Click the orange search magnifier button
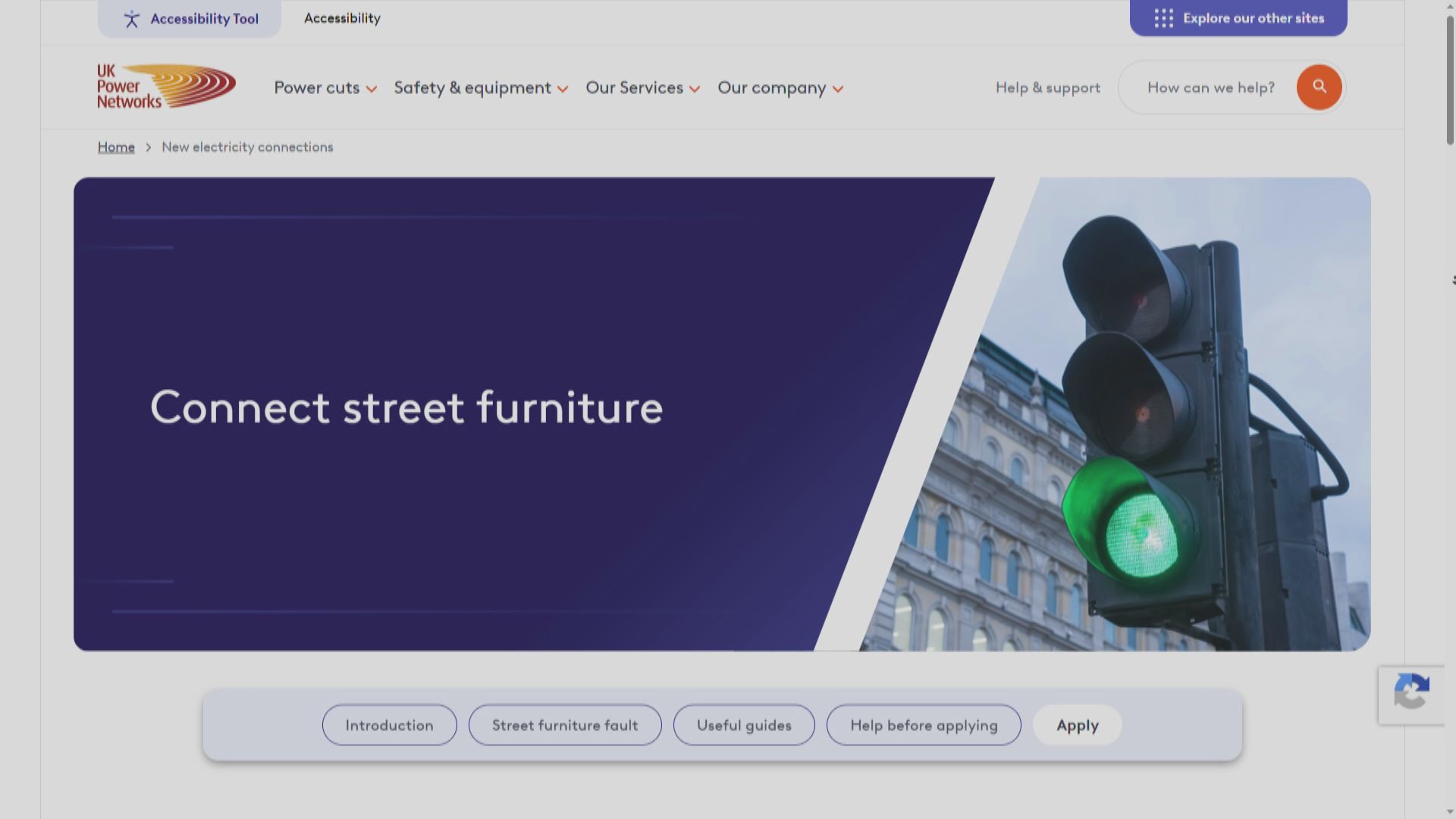The image size is (1456, 819). pos(1319,87)
